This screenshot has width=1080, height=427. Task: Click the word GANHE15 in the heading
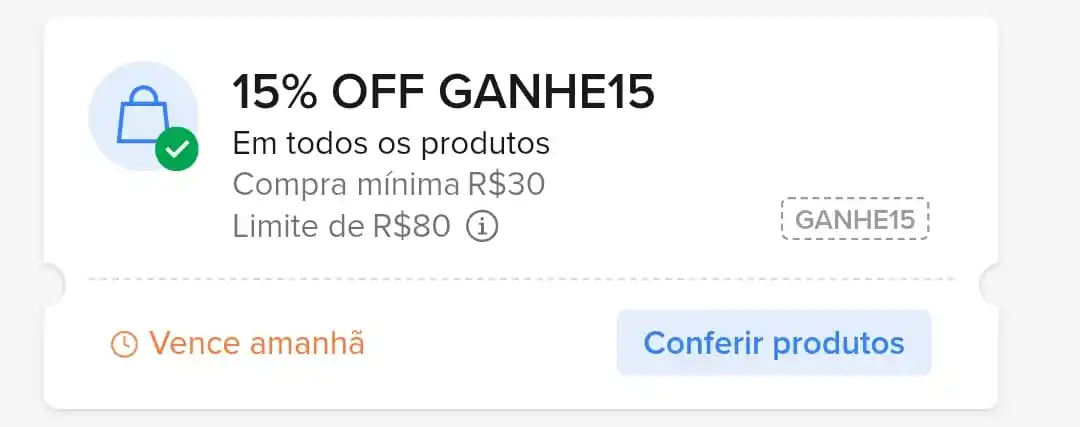click(546, 93)
